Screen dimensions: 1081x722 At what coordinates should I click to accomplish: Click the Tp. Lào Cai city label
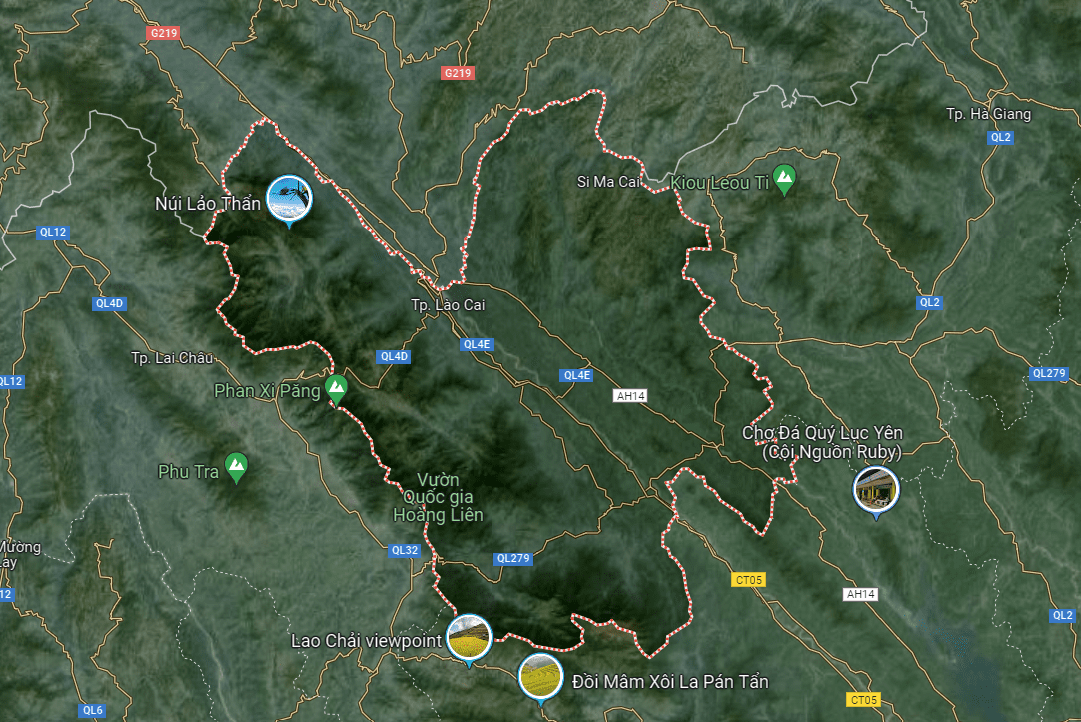pos(448,305)
